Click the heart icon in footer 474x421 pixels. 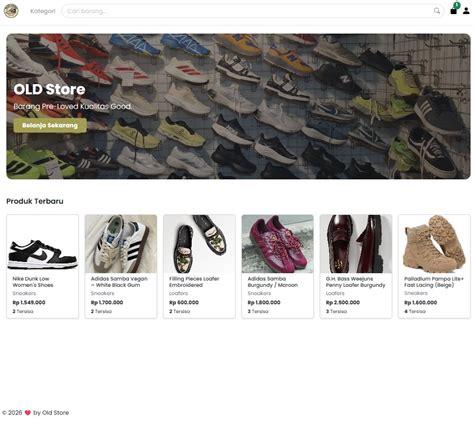[x=28, y=413]
